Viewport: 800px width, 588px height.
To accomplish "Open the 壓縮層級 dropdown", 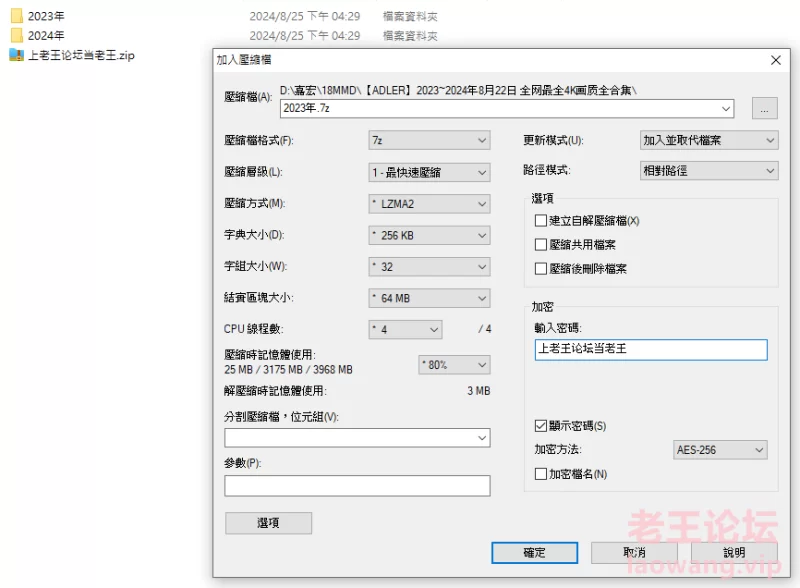I will 429,173.
